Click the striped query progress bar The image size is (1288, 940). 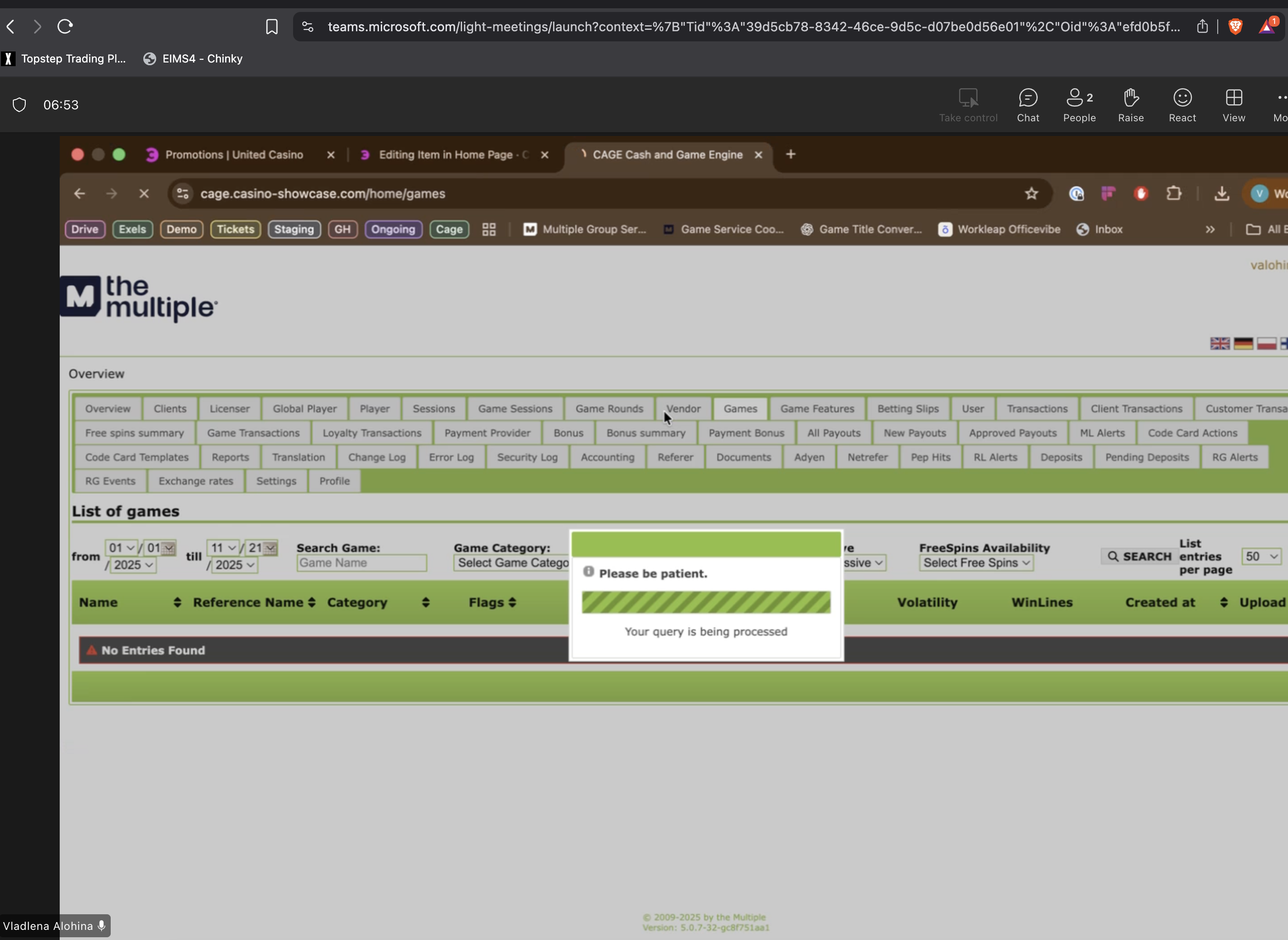tap(706, 602)
